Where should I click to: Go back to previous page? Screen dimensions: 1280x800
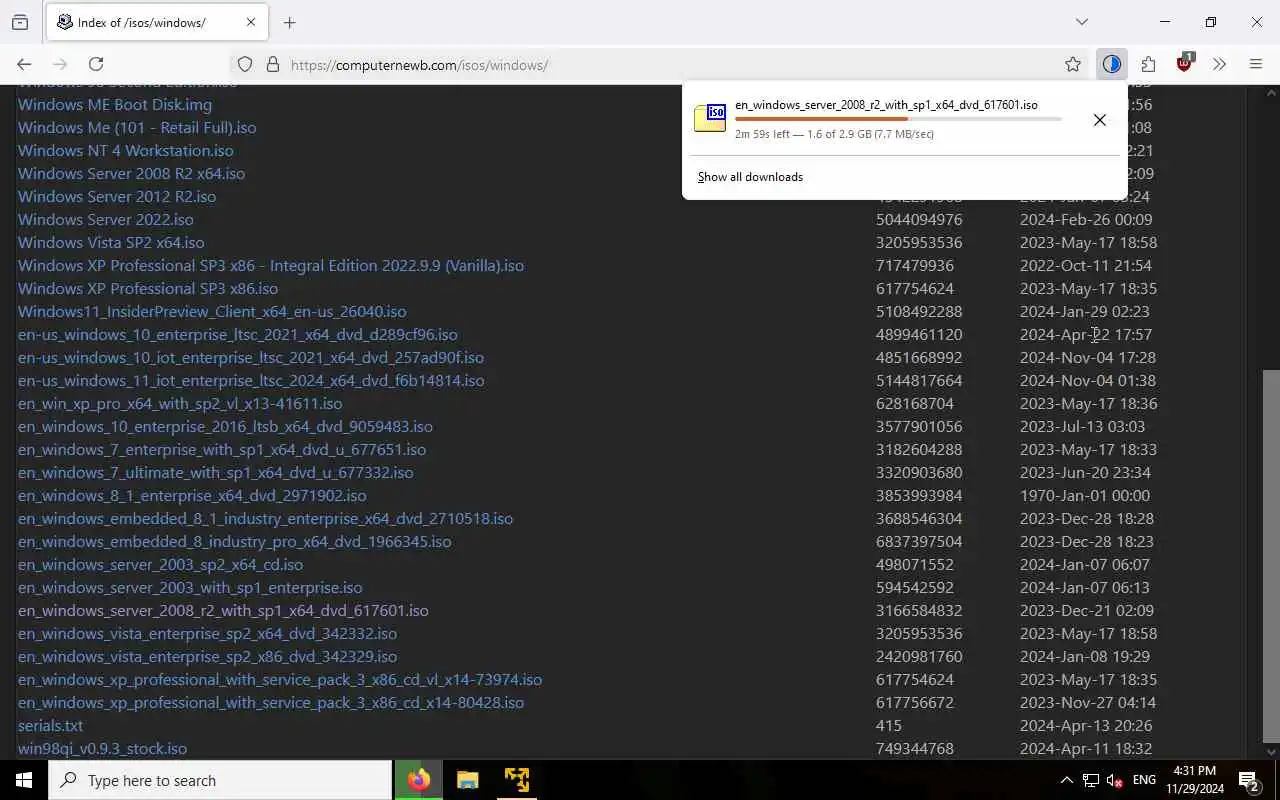(24, 64)
